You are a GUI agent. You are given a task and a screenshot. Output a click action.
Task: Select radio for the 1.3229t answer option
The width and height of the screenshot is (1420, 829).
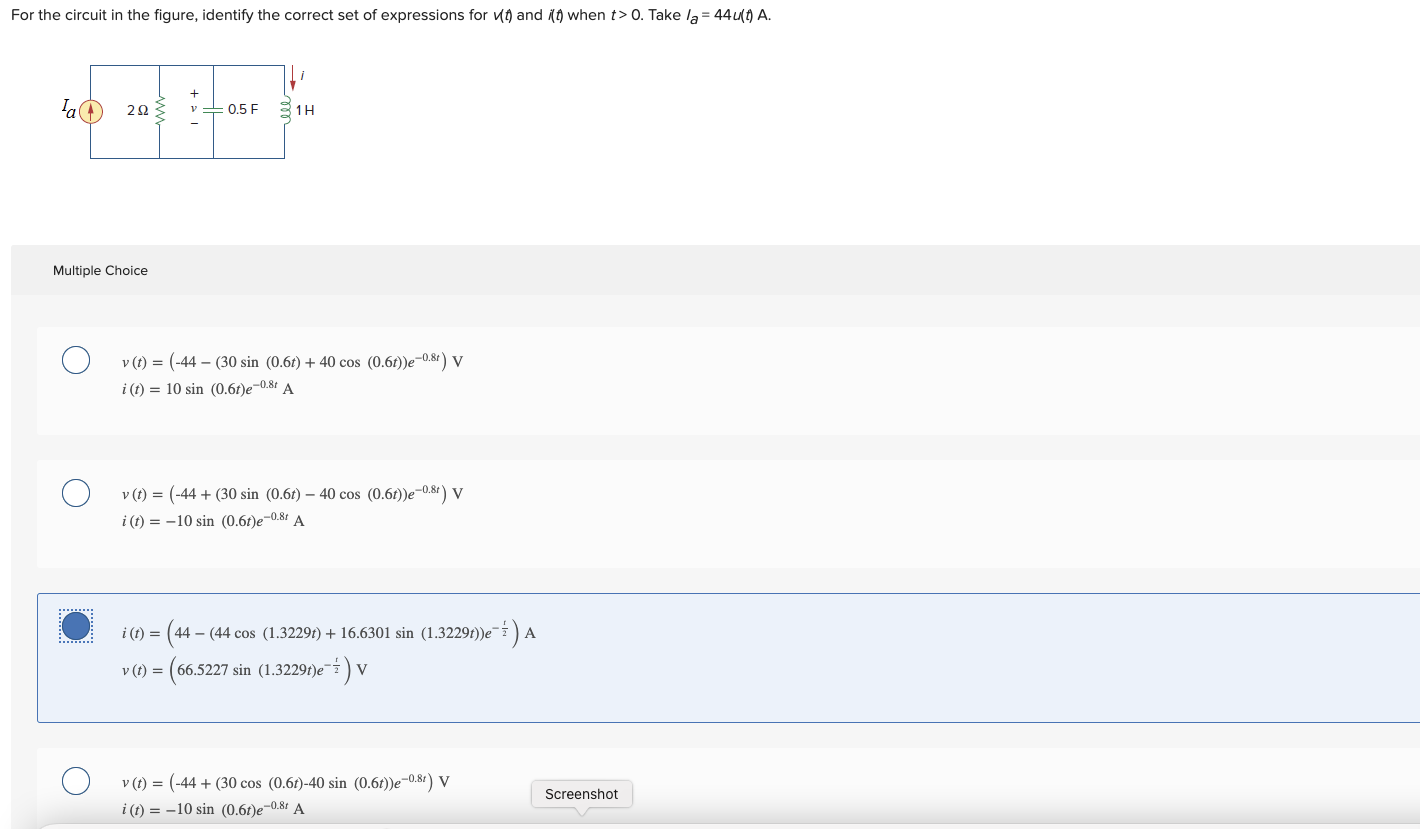[75, 626]
